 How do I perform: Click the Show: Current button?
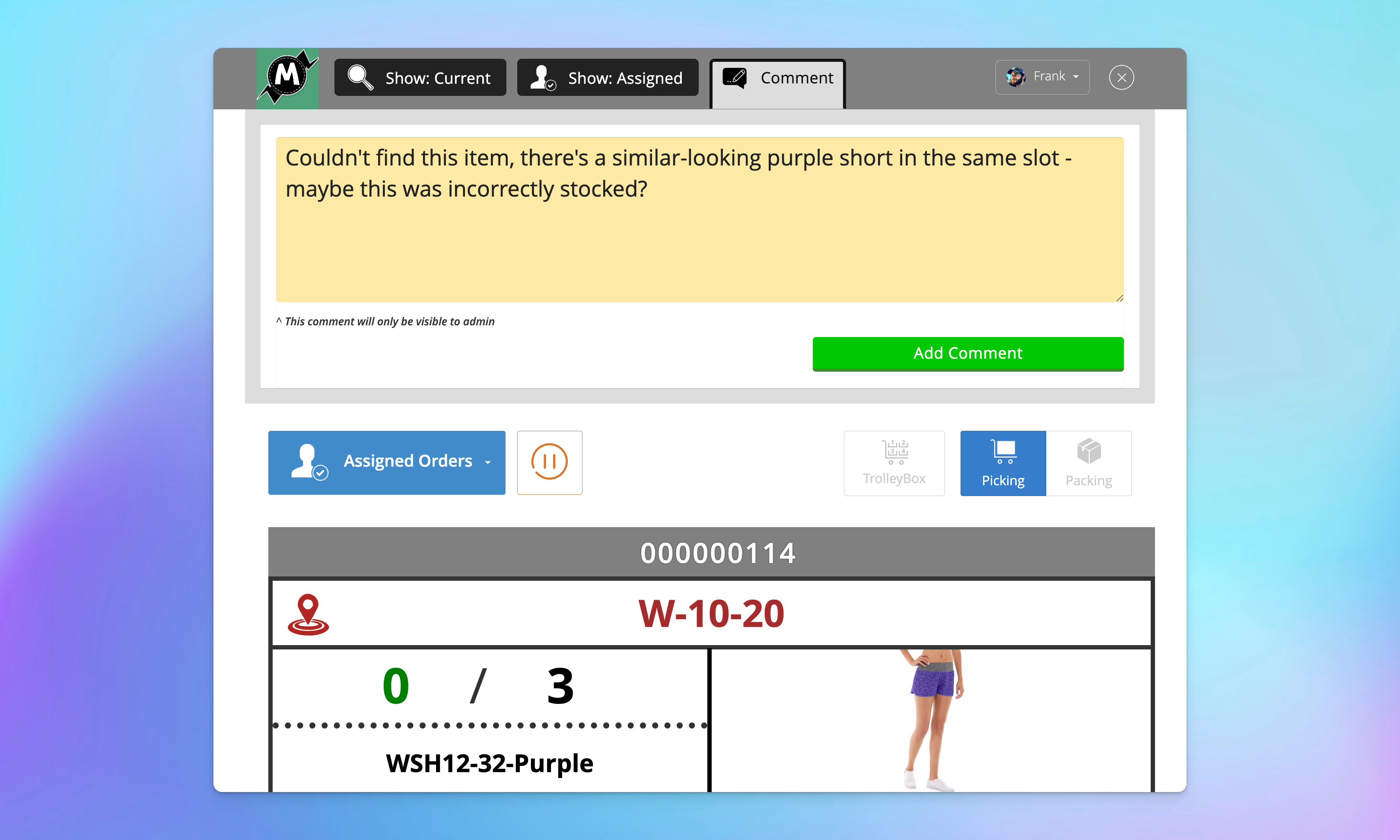coord(420,77)
